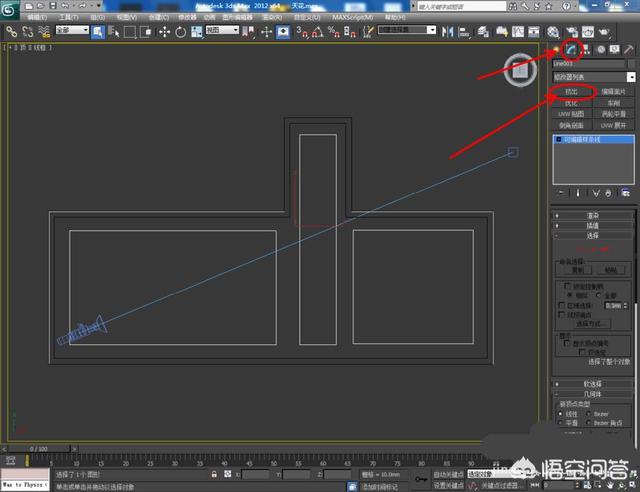Click the object name field Line003
The height and width of the screenshot is (492, 640).
tap(589, 64)
